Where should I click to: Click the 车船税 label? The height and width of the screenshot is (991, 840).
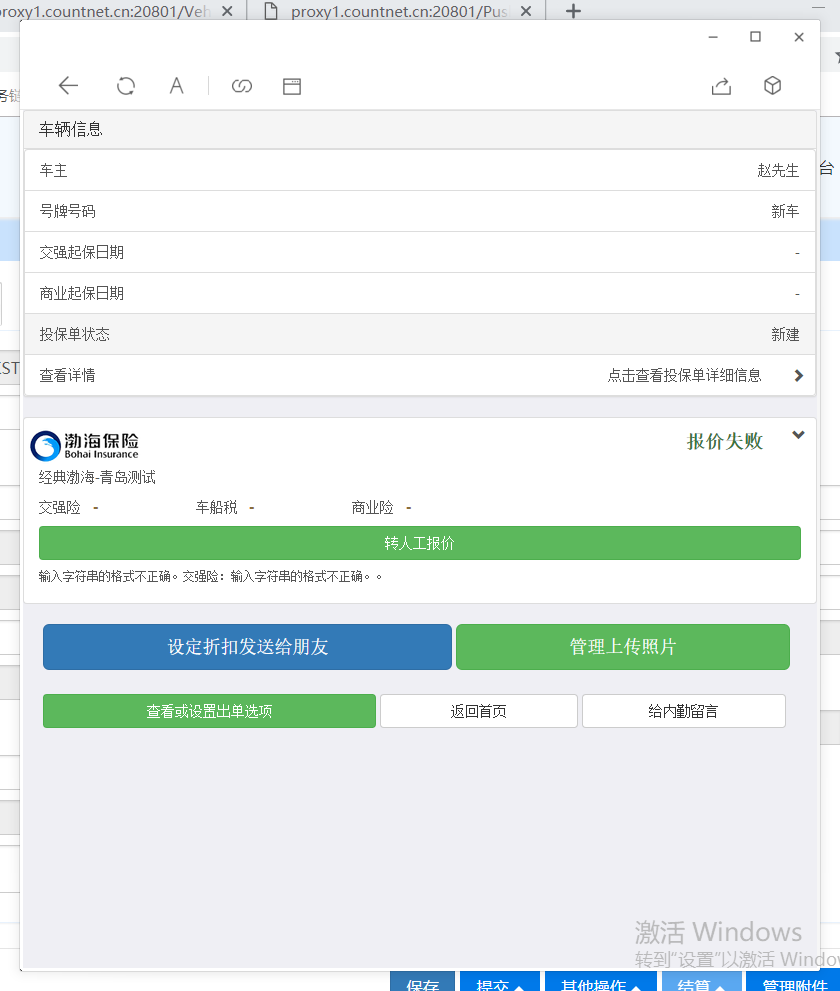tap(216, 508)
